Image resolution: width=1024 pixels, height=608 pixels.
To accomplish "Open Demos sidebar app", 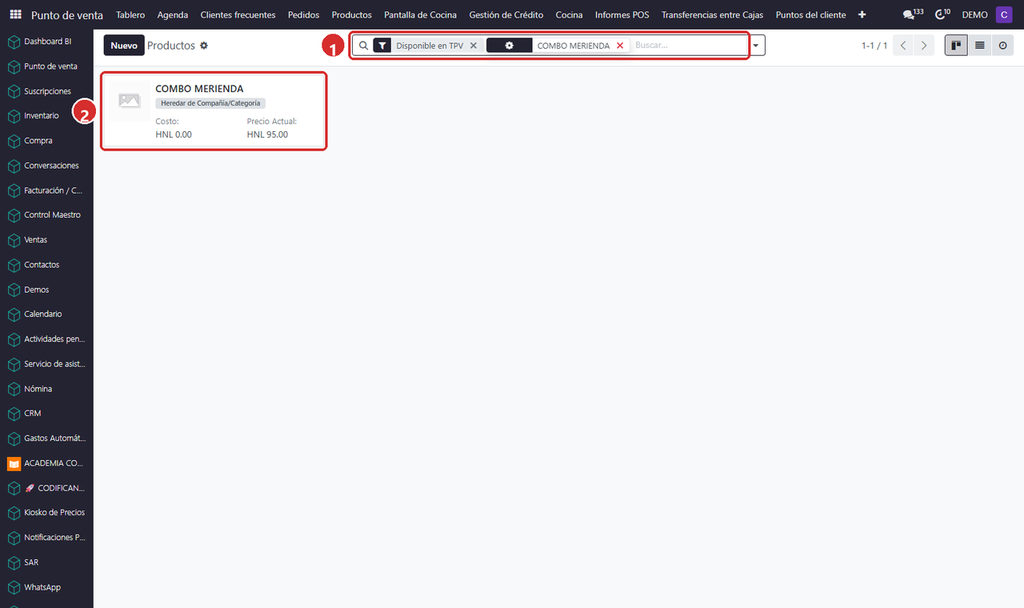I will 46,289.
